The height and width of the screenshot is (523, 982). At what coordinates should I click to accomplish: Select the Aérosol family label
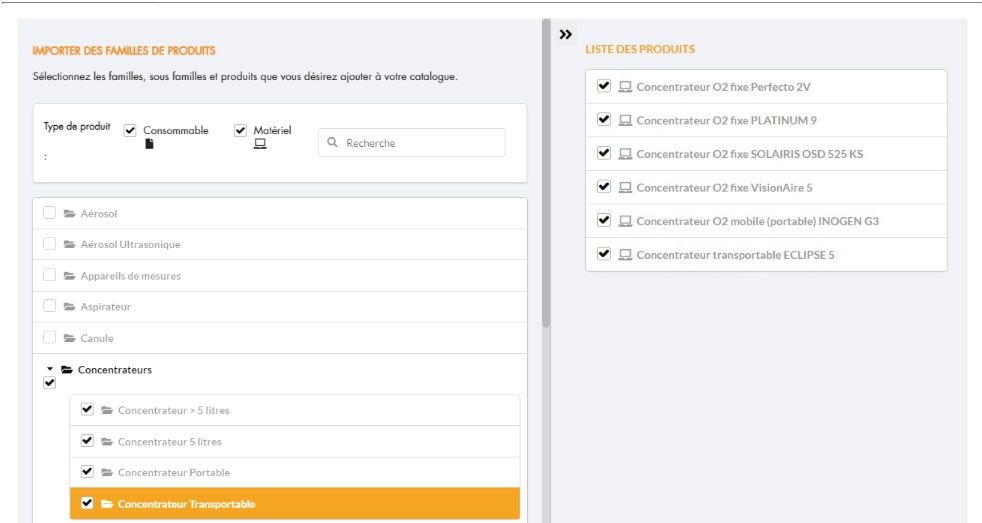point(99,214)
